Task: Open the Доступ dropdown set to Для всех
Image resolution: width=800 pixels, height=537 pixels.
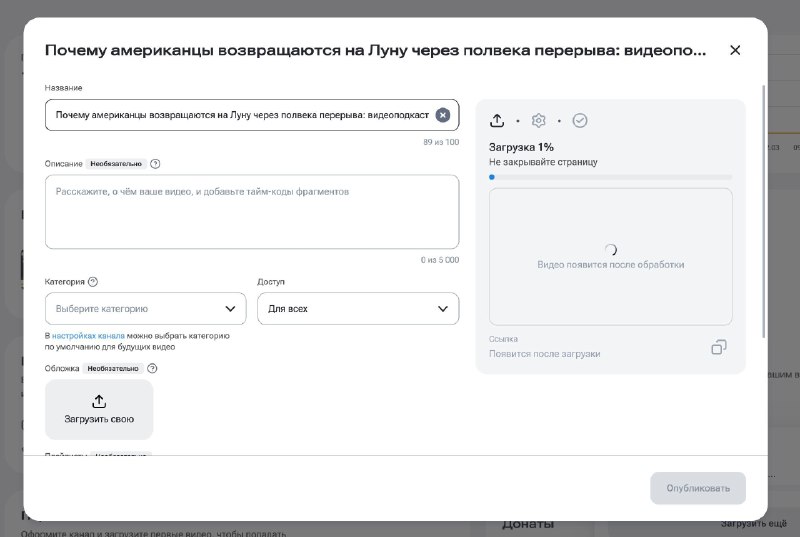Action: [x=358, y=309]
